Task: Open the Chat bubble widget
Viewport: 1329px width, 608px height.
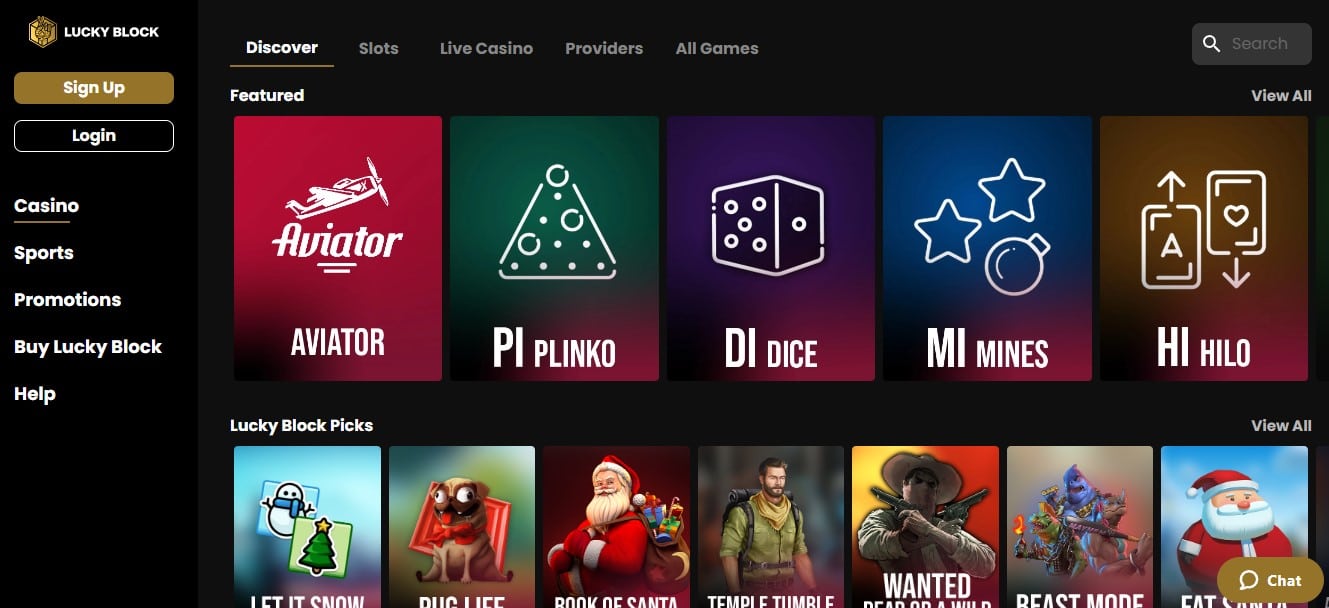Action: click(1270, 580)
